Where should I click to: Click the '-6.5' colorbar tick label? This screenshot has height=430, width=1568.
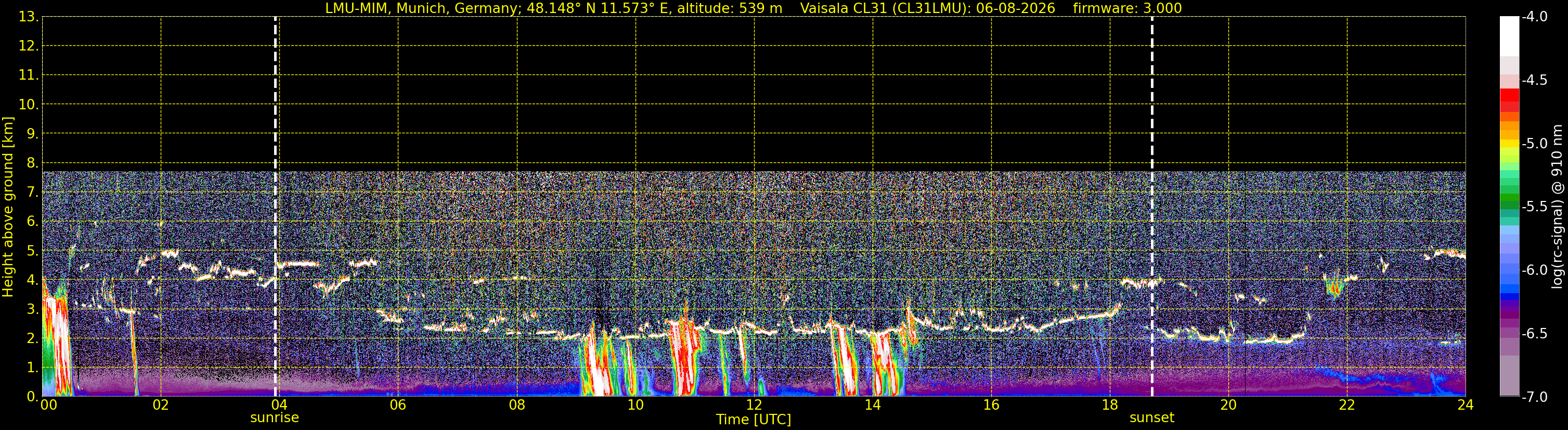(1535, 334)
